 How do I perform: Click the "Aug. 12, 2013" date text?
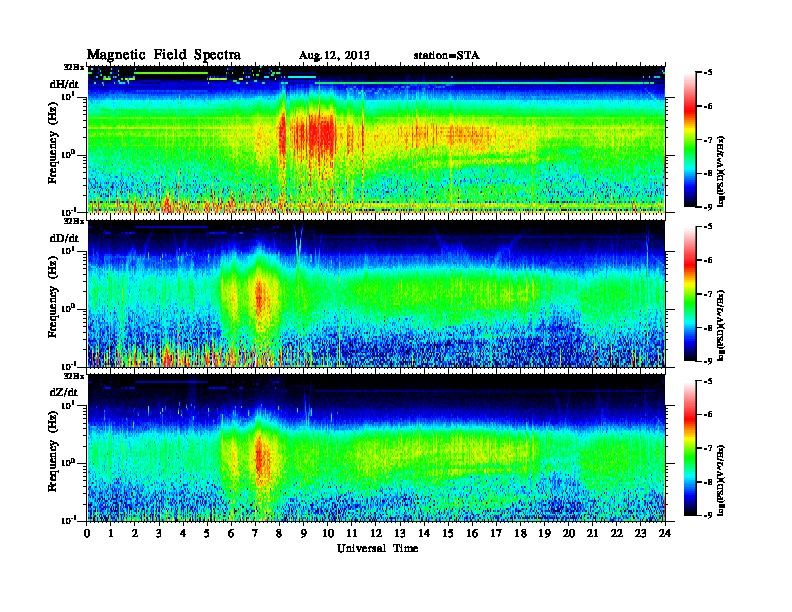(334, 55)
